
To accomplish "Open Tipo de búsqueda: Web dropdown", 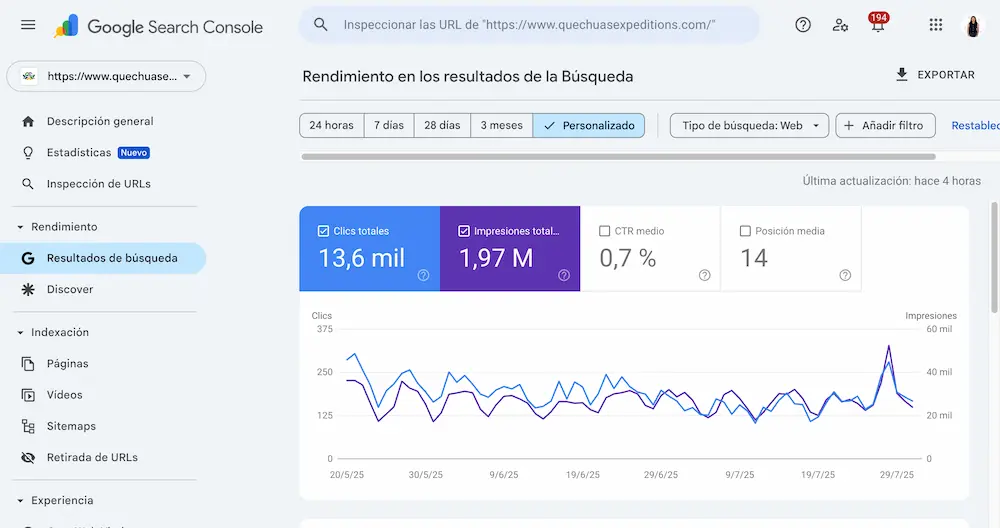I will point(749,126).
